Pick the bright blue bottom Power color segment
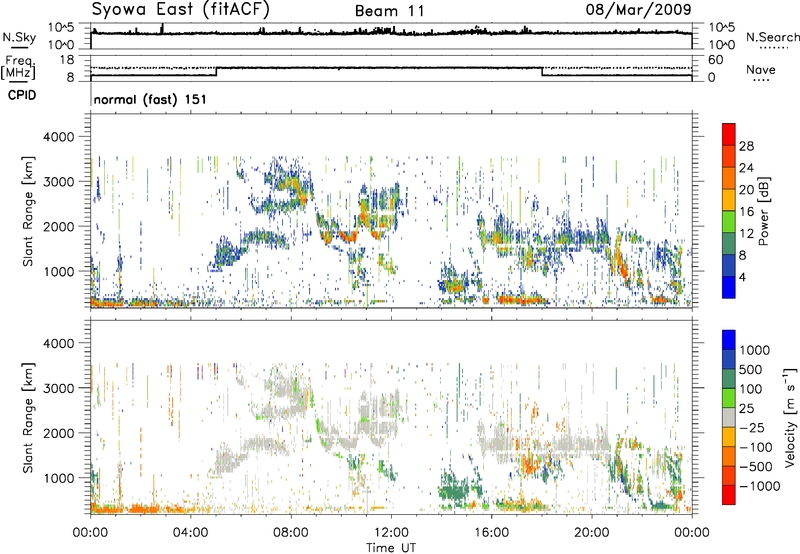The height and width of the screenshot is (554, 800). (x=729, y=287)
